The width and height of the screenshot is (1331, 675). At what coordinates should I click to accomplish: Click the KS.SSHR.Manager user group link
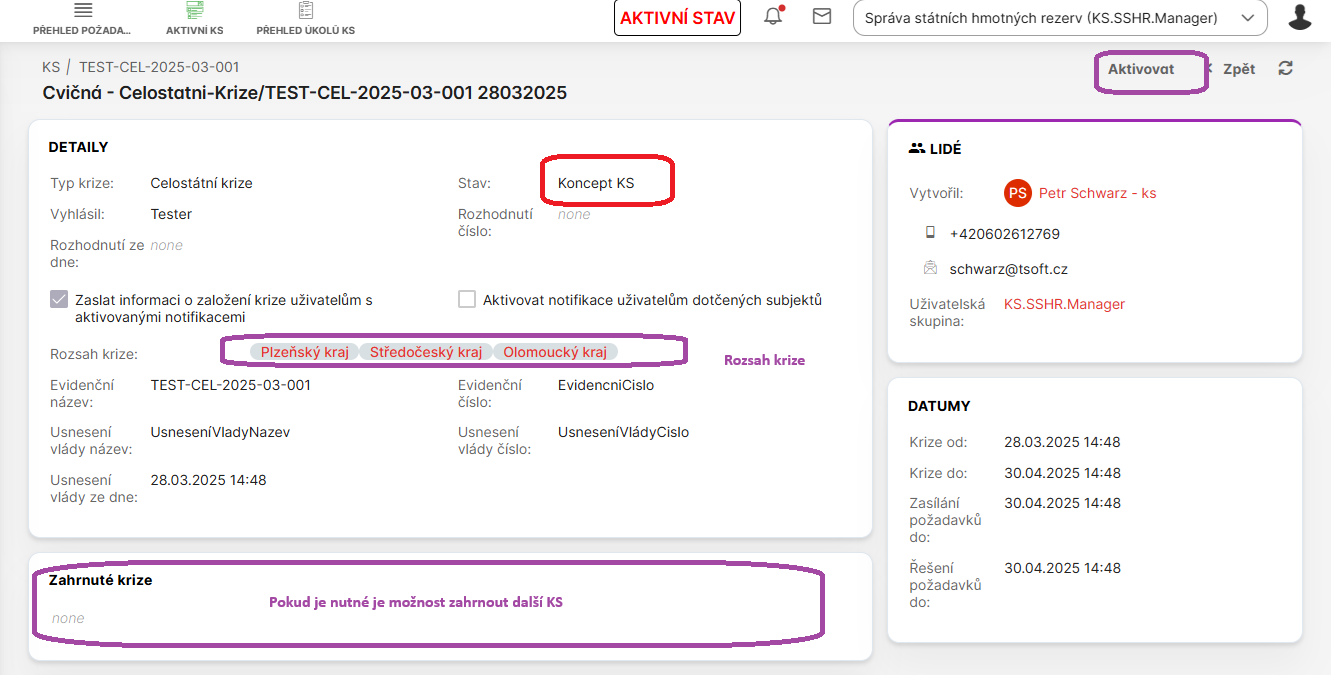(x=1064, y=304)
